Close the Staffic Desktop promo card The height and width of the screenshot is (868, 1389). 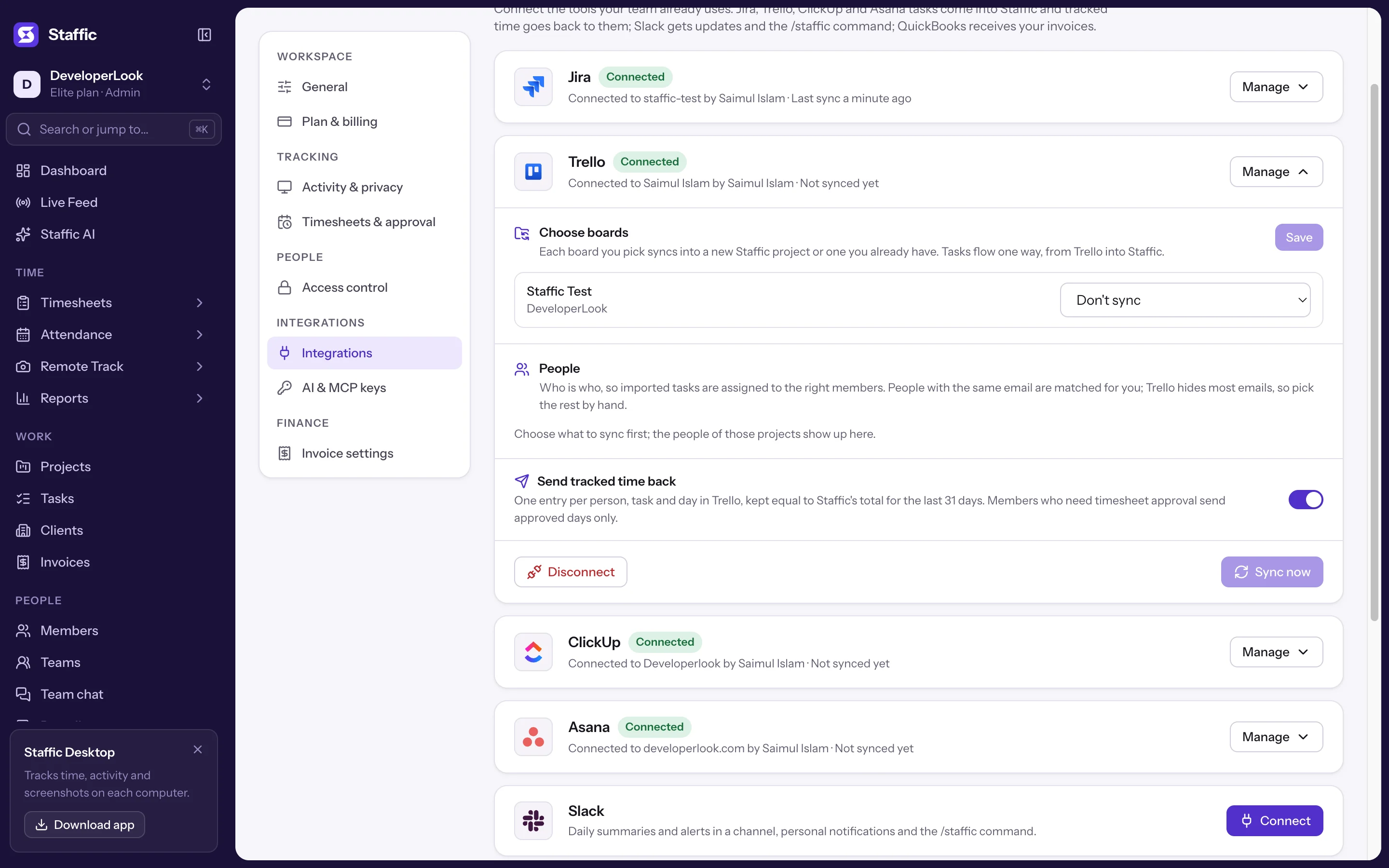pos(197,749)
